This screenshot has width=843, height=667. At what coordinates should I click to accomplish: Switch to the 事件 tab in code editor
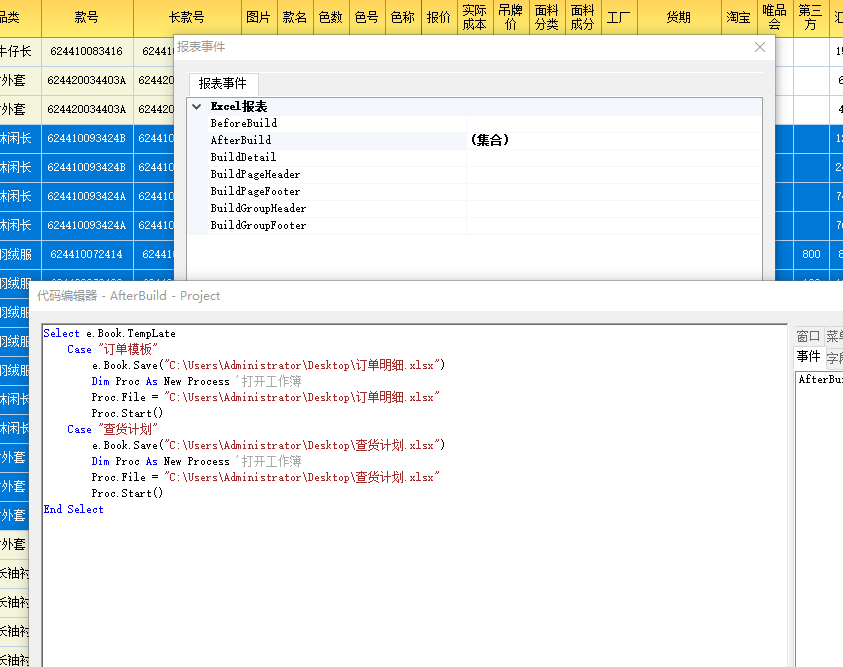808,356
